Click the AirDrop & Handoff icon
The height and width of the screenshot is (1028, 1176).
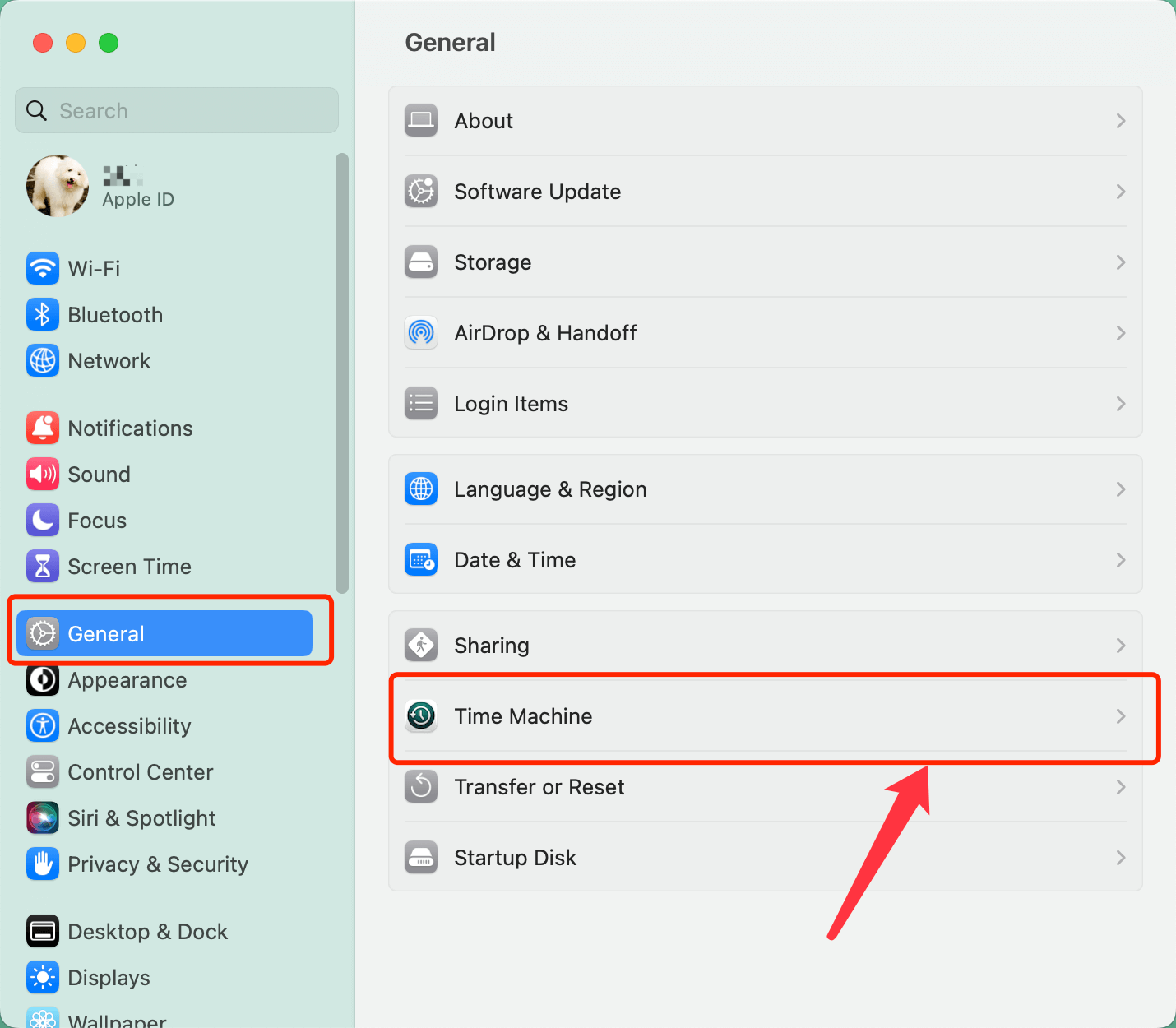[421, 332]
